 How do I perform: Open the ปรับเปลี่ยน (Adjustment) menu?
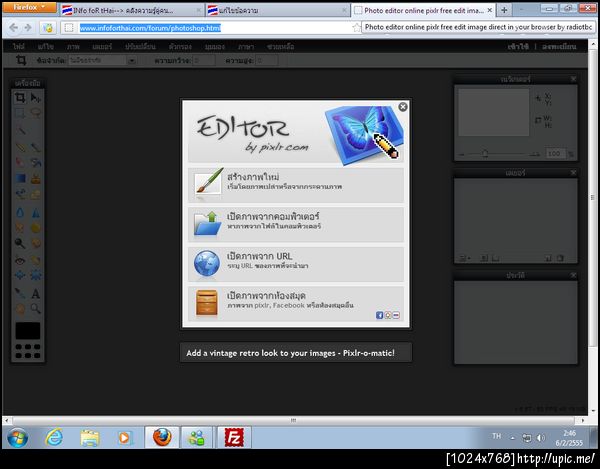[x=140, y=47]
